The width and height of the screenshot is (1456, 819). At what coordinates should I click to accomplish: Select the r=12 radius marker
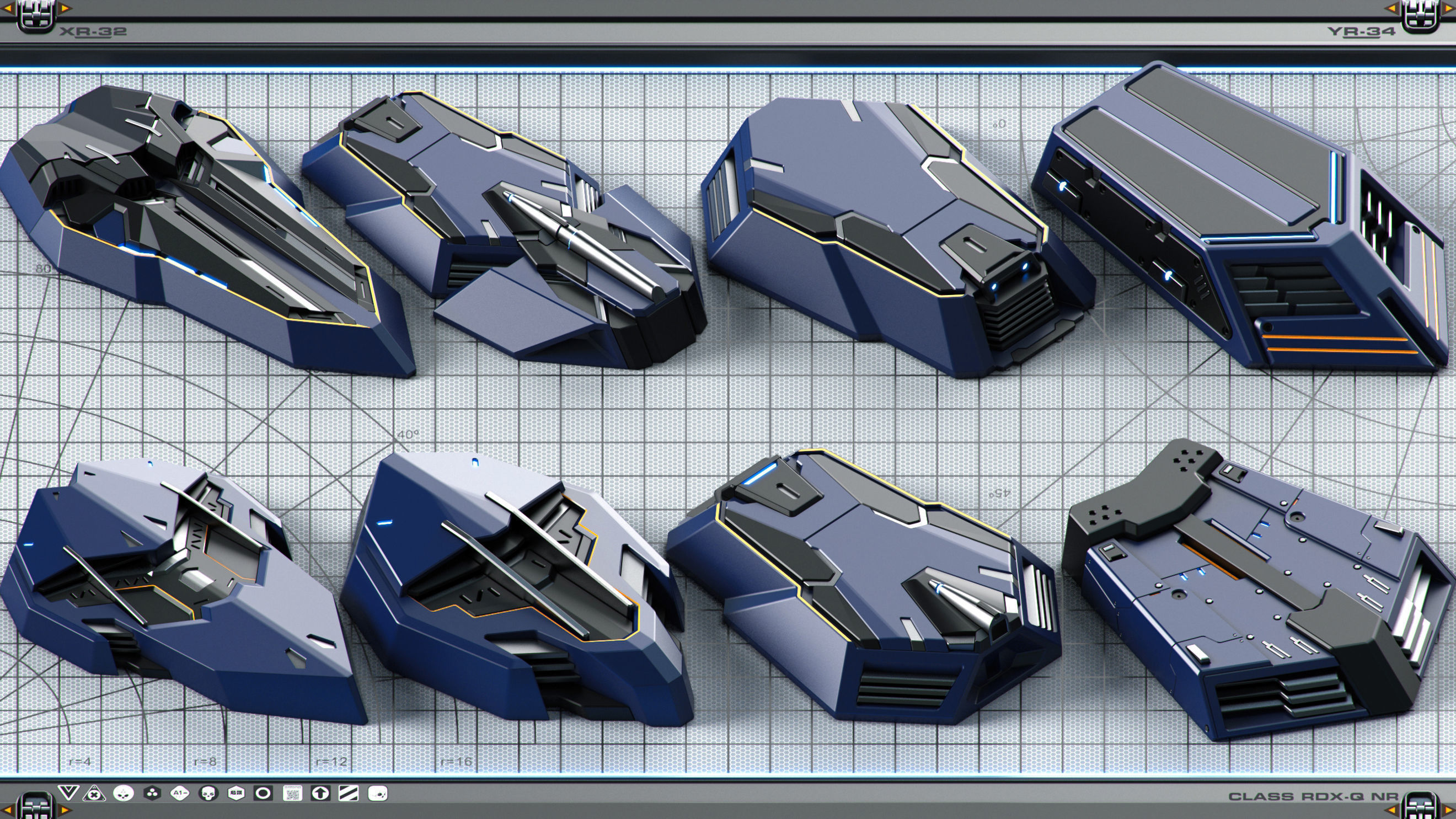point(331,761)
